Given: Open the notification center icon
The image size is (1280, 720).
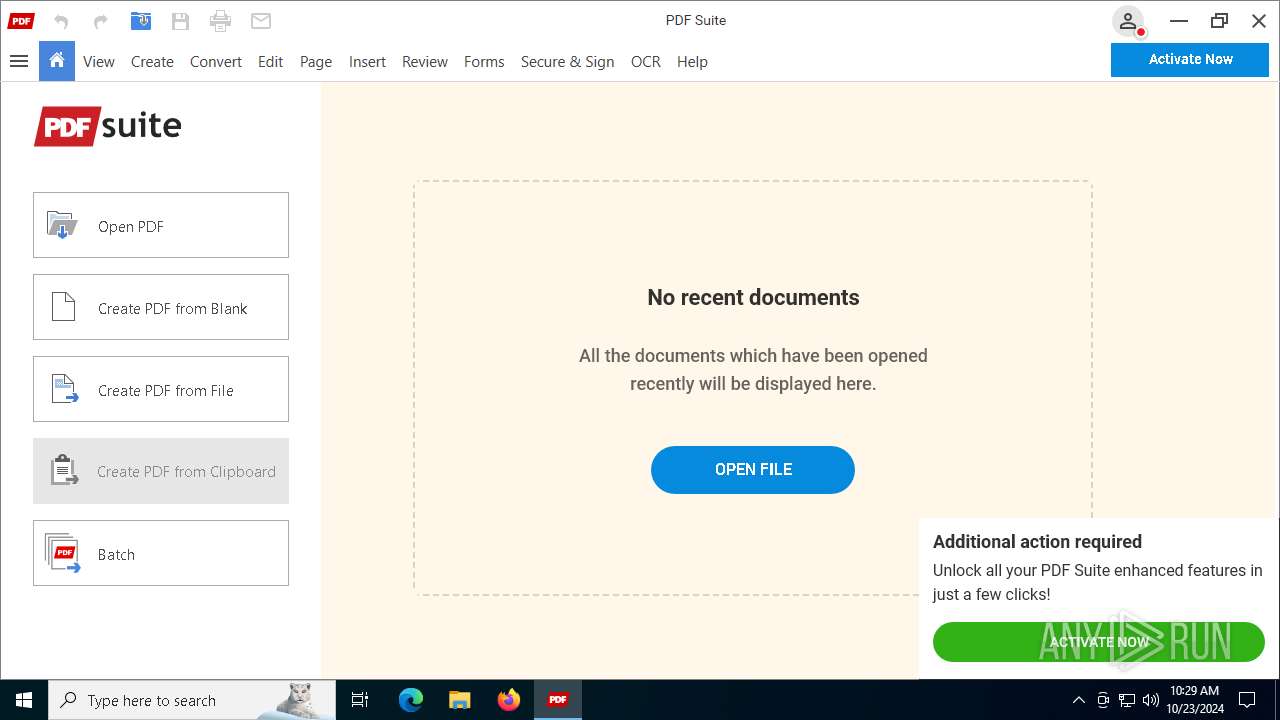Looking at the screenshot, I should pos(1247,700).
